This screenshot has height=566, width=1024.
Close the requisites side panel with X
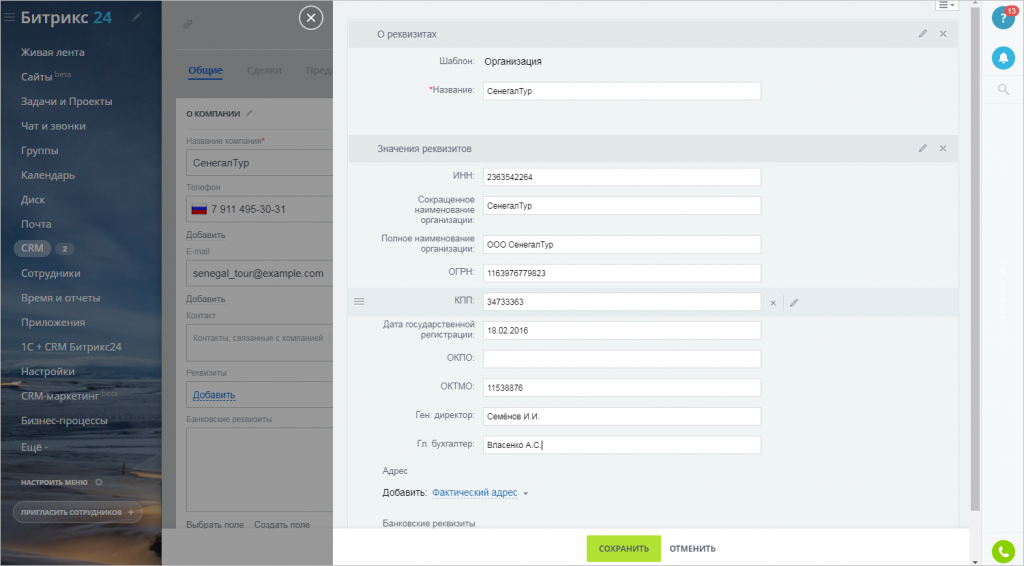point(311,18)
